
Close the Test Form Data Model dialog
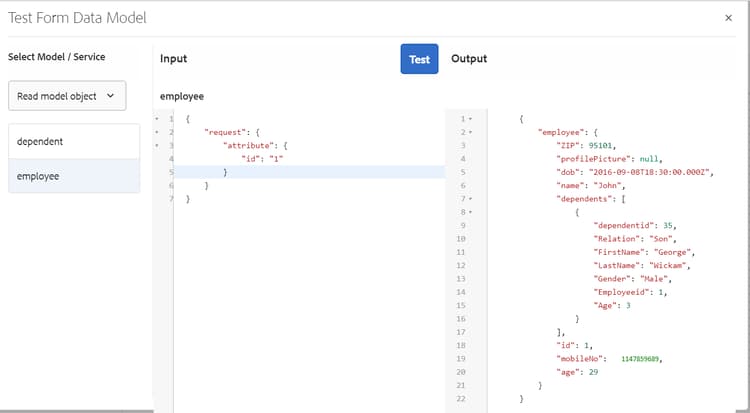pos(727,17)
